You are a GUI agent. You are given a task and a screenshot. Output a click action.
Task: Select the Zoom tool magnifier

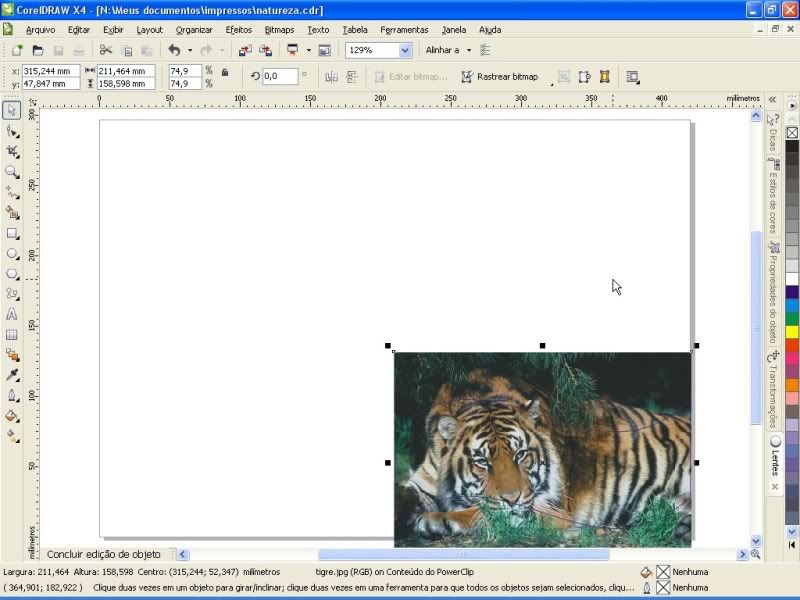point(12,172)
